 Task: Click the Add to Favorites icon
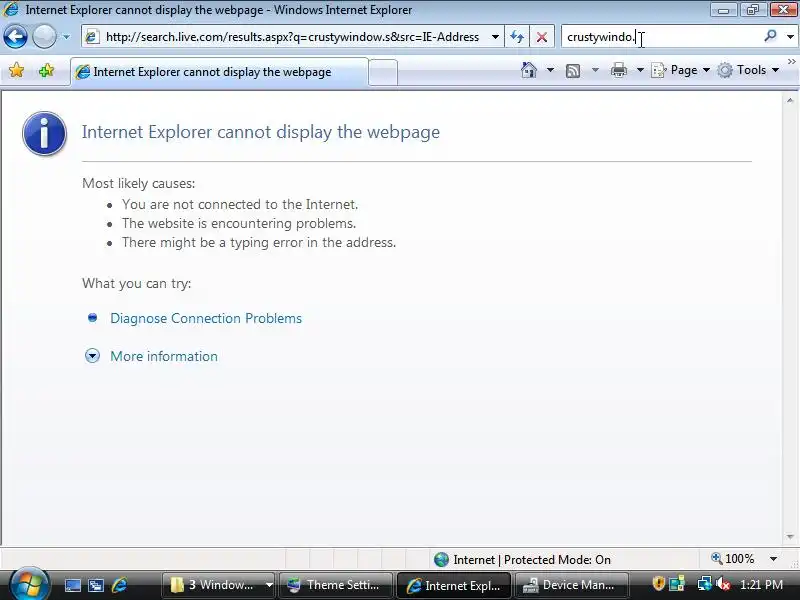click(x=46, y=70)
